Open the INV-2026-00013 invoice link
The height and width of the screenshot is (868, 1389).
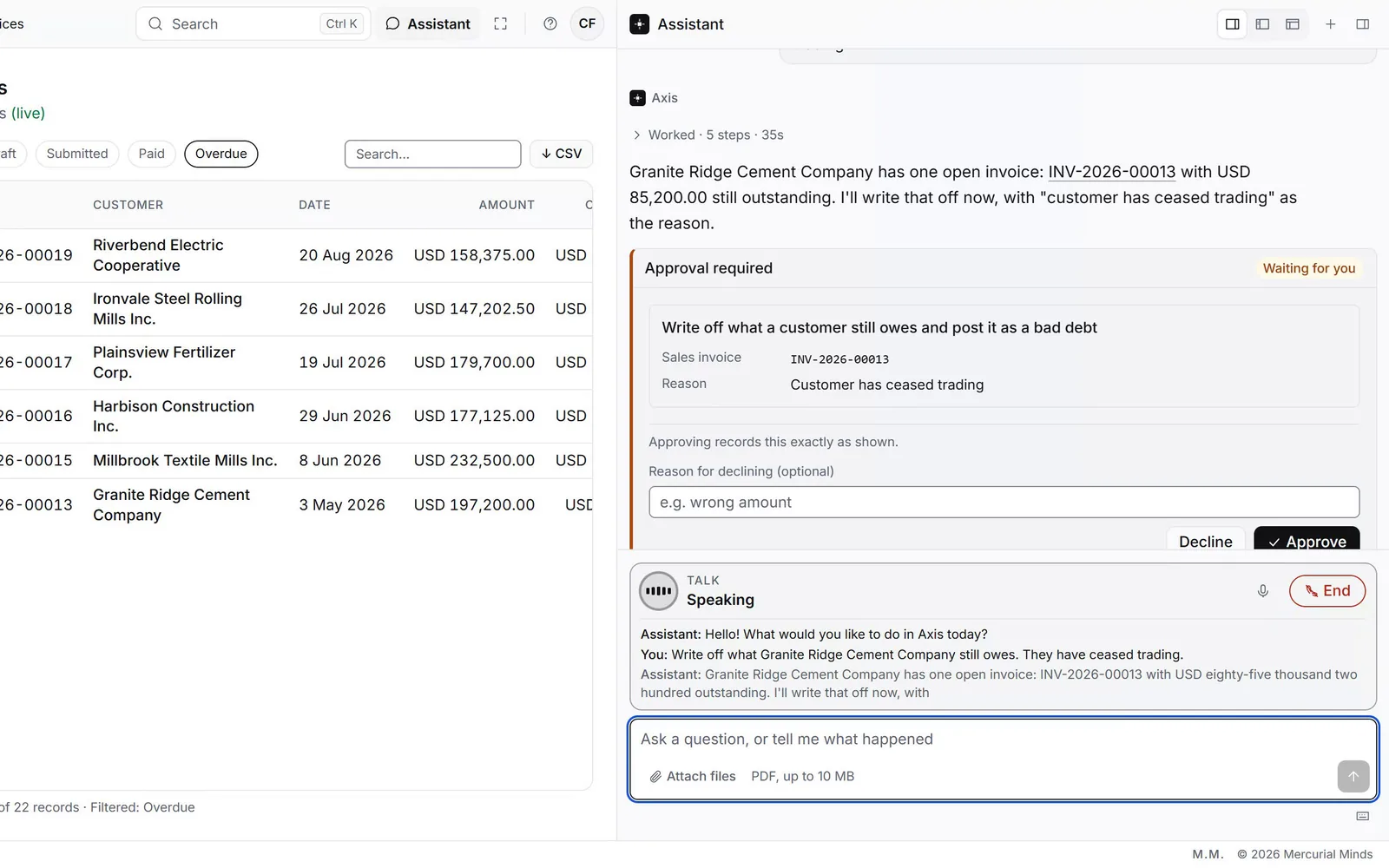pyautogui.click(x=1111, y=172)
